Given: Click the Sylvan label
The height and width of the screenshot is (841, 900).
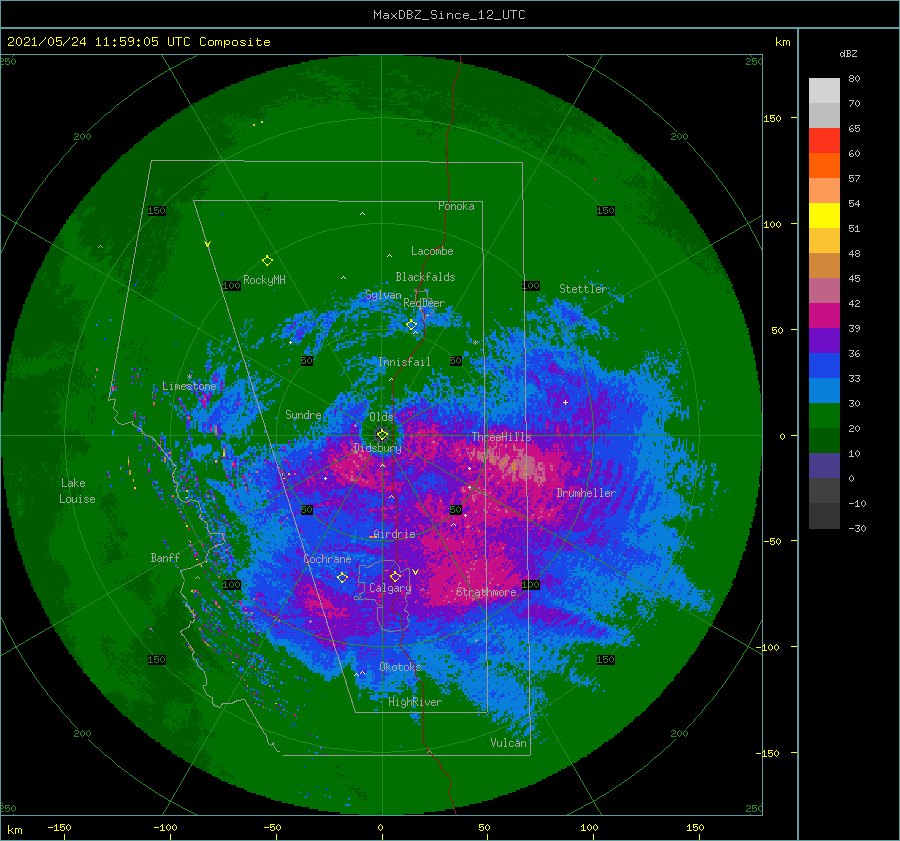Looking at the screenshot, I should (383, 295).
